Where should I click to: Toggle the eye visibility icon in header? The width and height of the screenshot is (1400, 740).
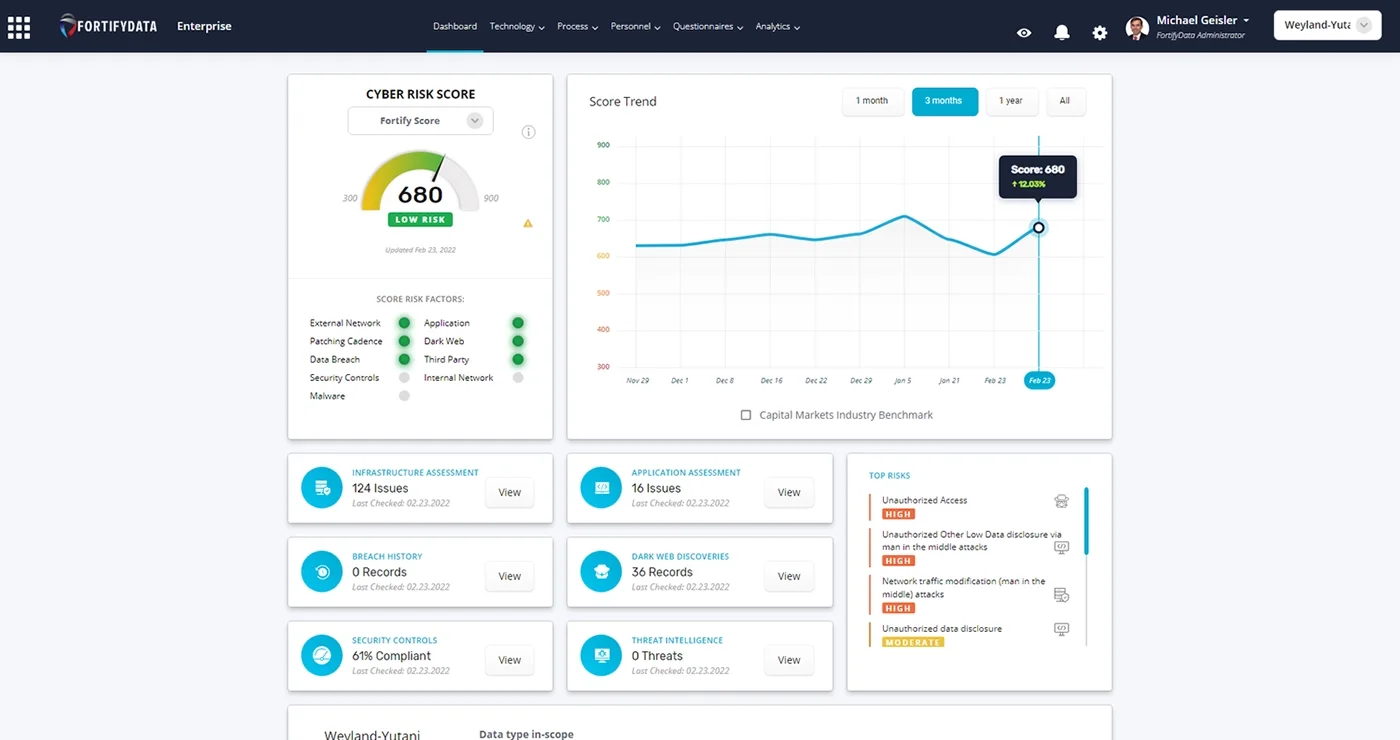[1024, 33]
